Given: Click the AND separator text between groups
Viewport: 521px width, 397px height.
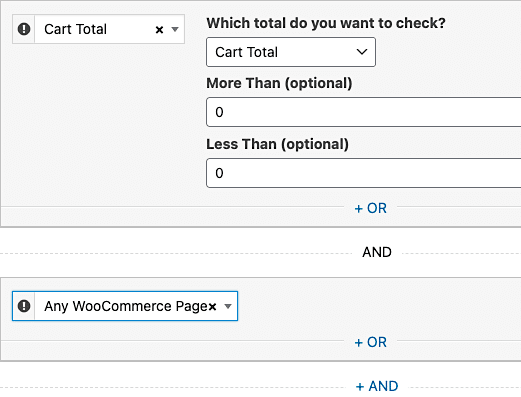Looking at the screenshot, I should [377, 252].
